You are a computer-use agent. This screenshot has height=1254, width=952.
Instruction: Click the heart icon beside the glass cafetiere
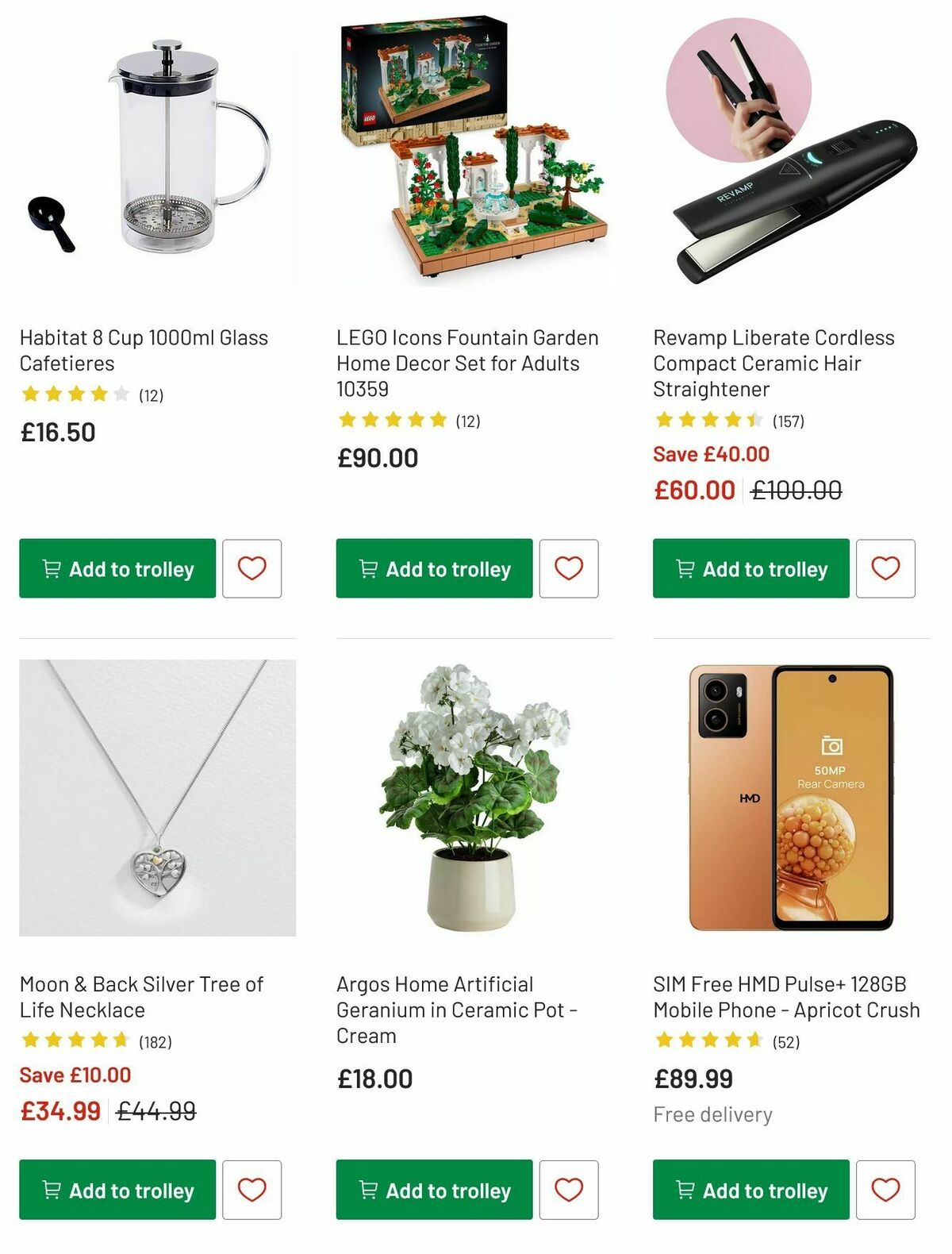point(252,567)
